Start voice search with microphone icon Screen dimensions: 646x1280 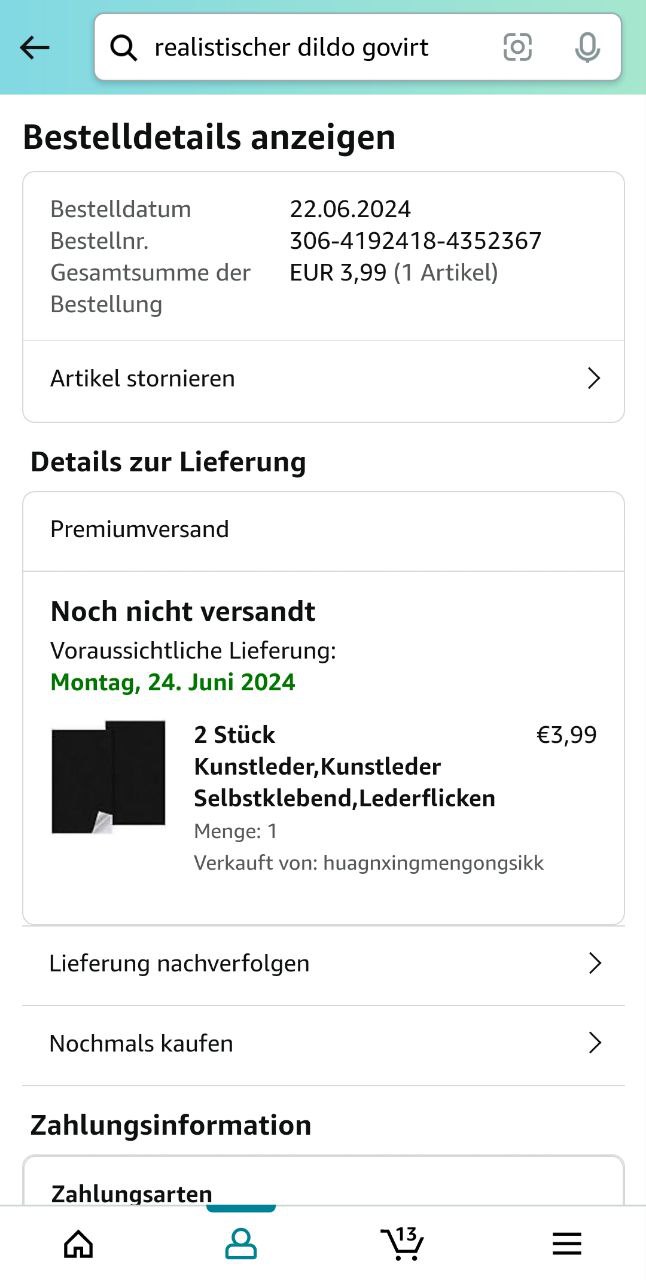point(587,47)
